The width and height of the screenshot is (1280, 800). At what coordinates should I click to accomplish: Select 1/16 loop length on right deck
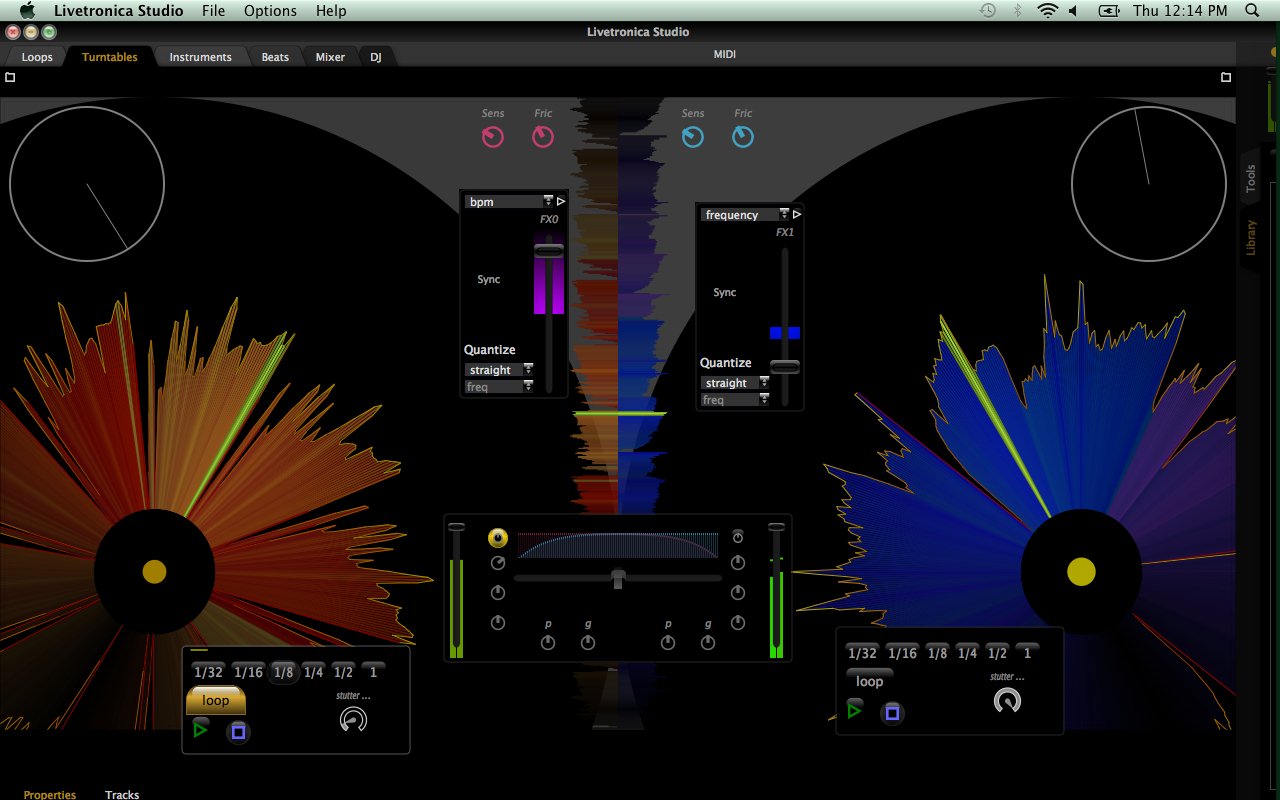[x=902, y=653]
